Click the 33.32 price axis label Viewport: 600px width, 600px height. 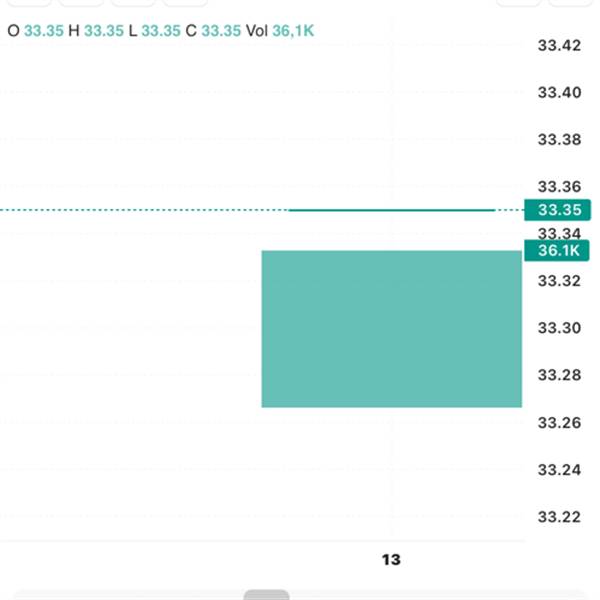tap(559, 281)
